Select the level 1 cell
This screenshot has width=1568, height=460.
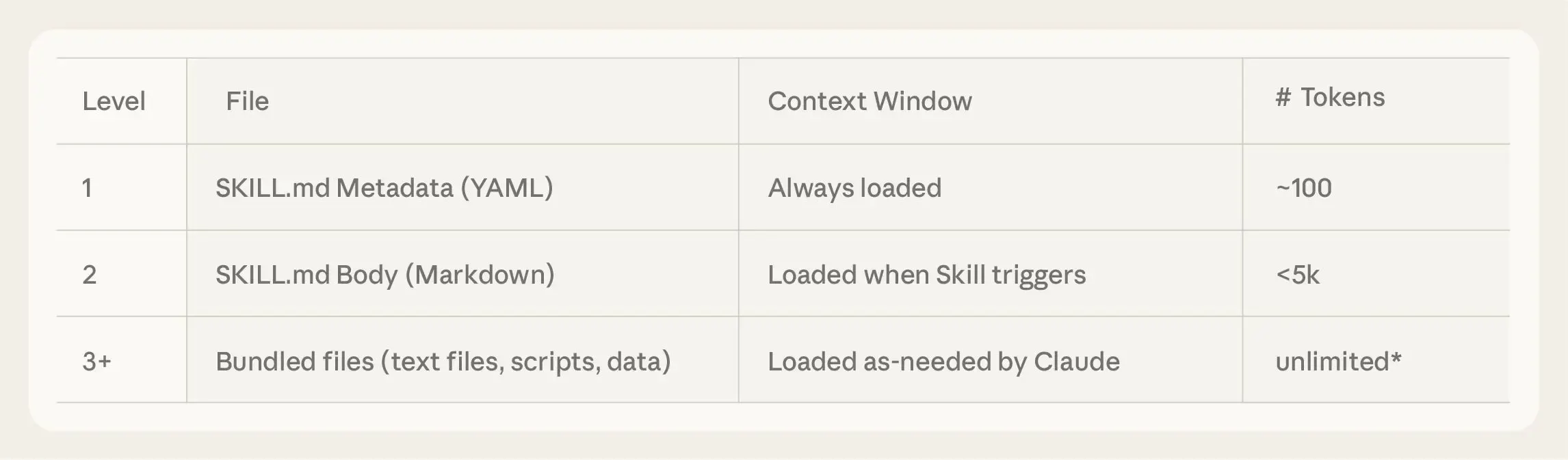click(x=87, y=188)
